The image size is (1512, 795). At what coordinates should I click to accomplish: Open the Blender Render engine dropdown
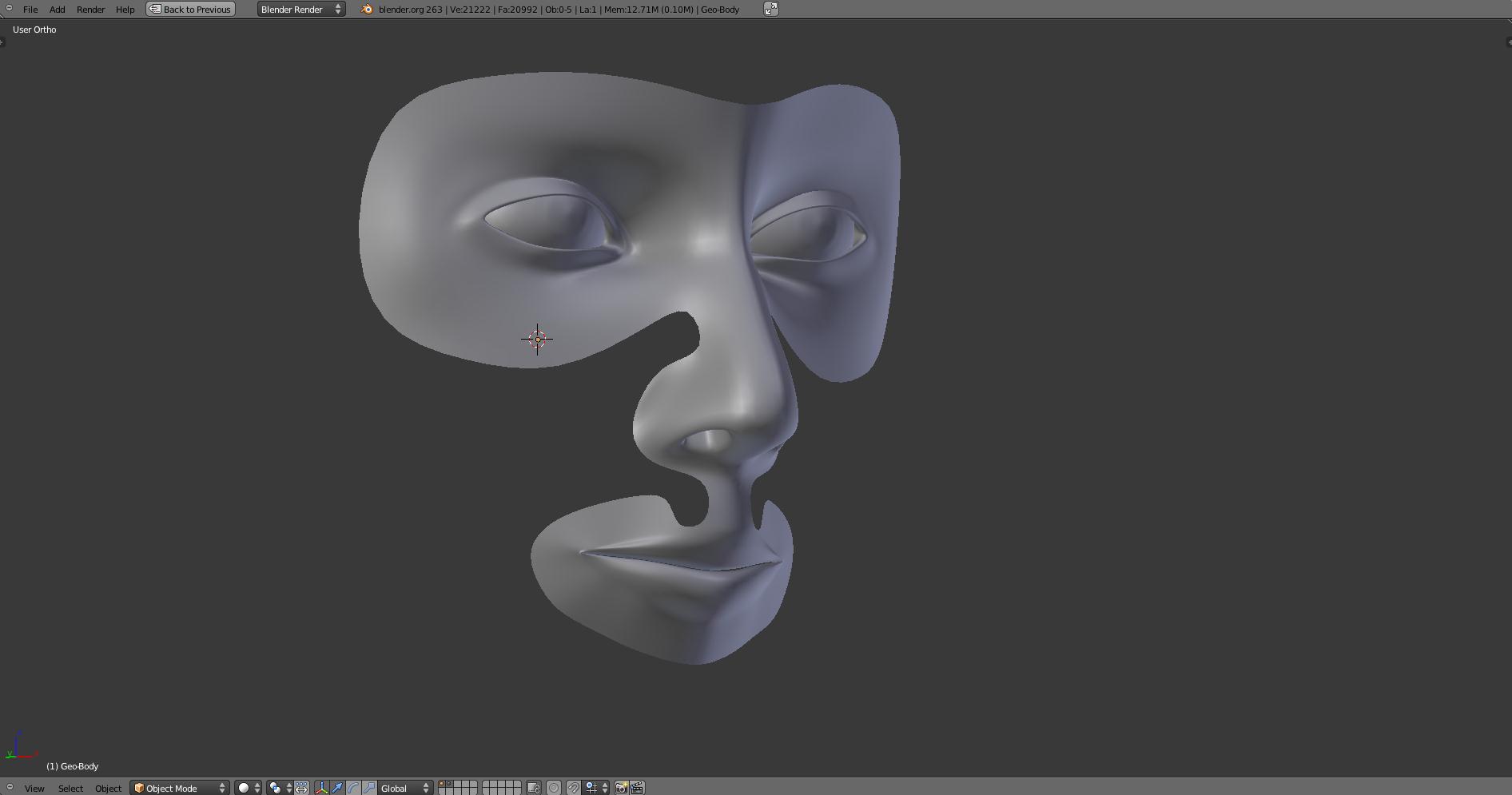pos(301,10)
